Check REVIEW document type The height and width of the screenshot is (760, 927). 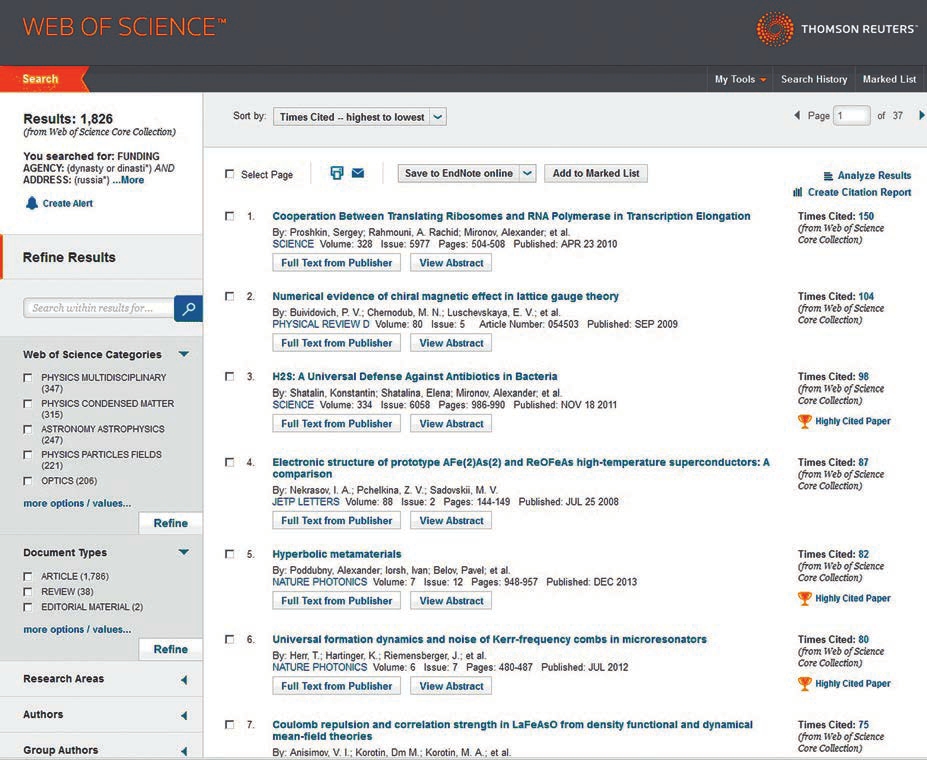point(27,592)
